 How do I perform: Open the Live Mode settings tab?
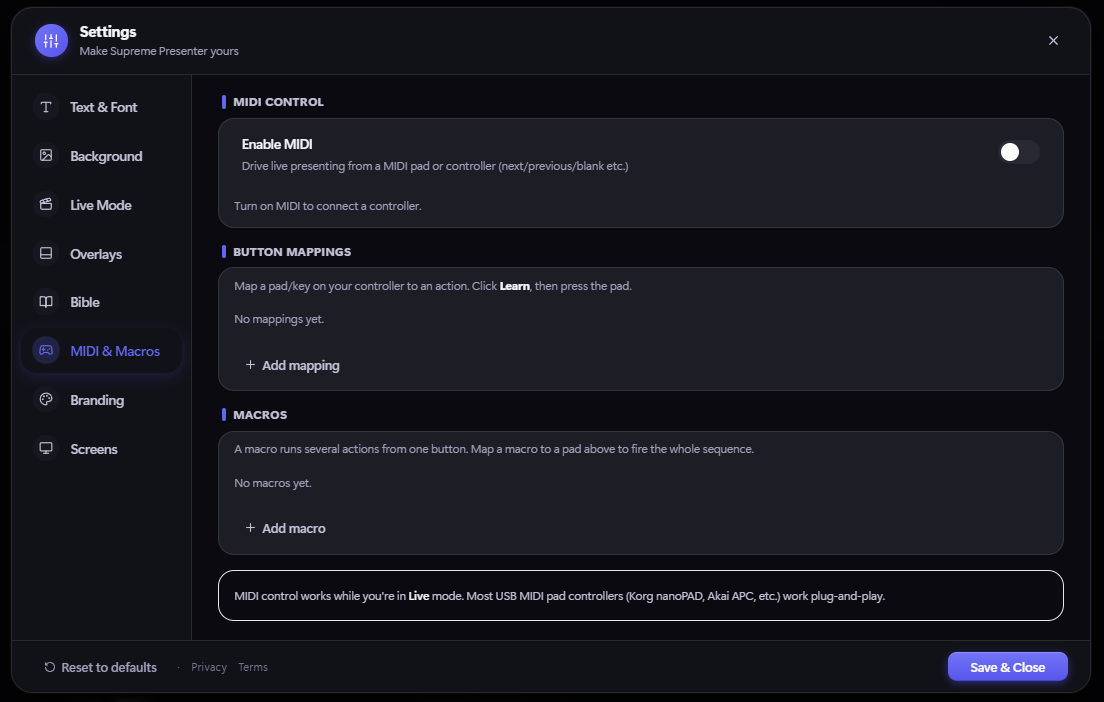point(101,205)
